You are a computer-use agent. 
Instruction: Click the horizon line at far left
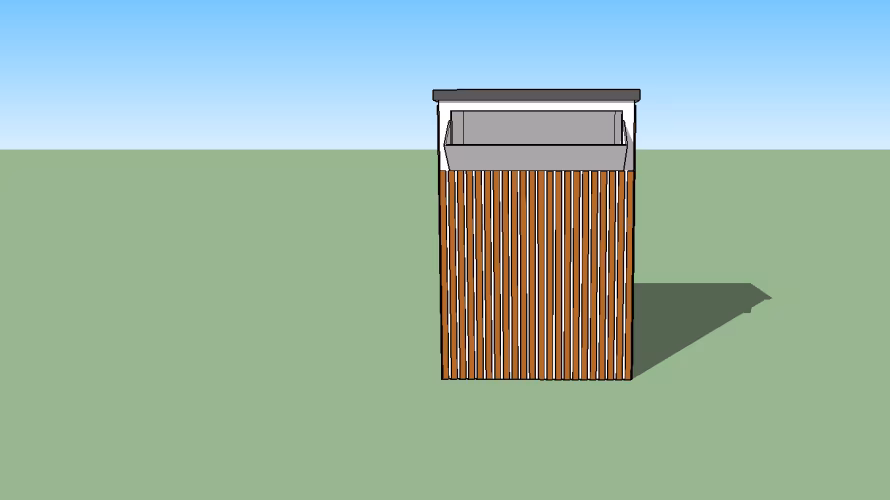[10, 149]
